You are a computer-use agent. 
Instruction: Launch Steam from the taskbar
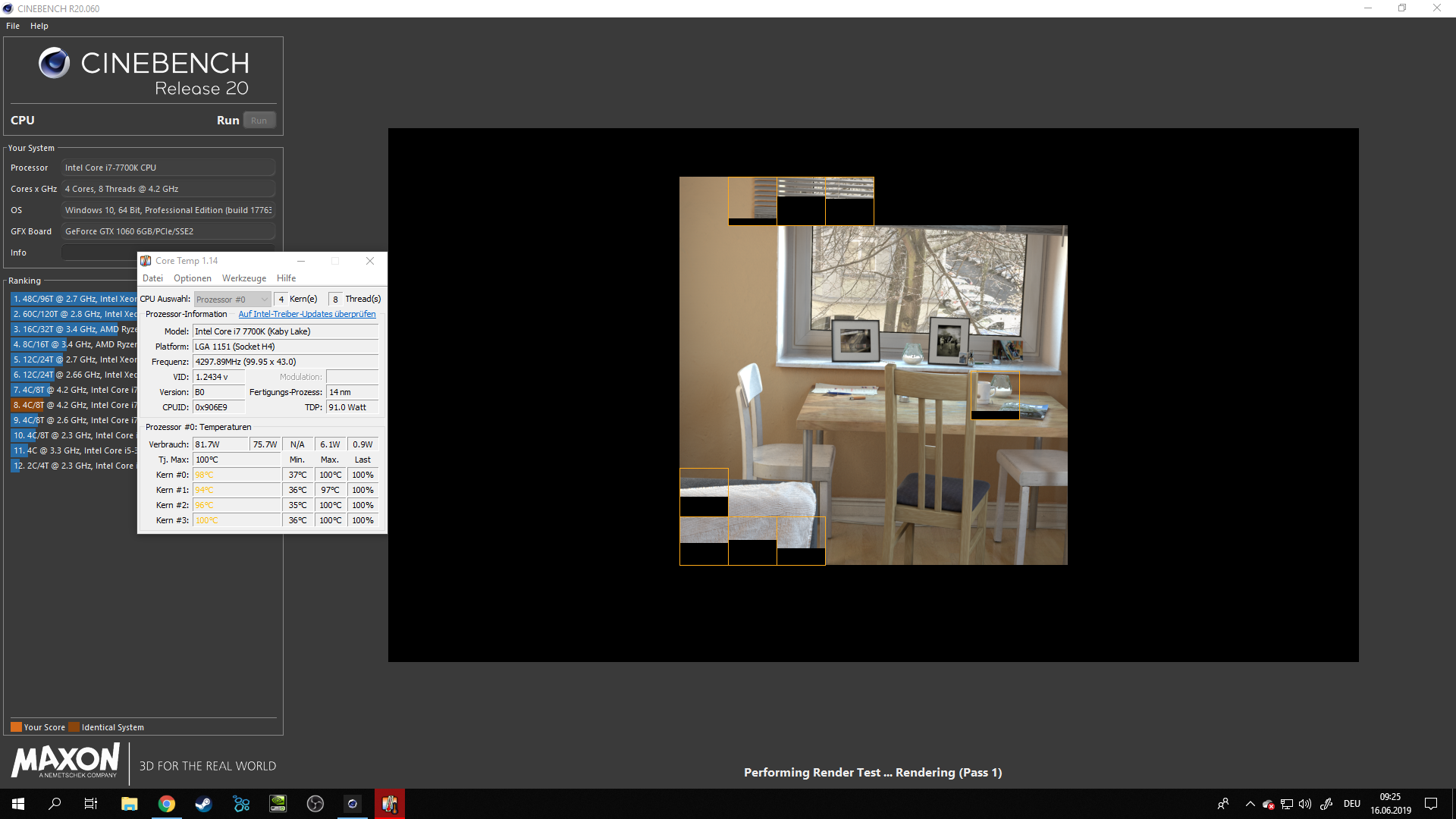(203, 804)
